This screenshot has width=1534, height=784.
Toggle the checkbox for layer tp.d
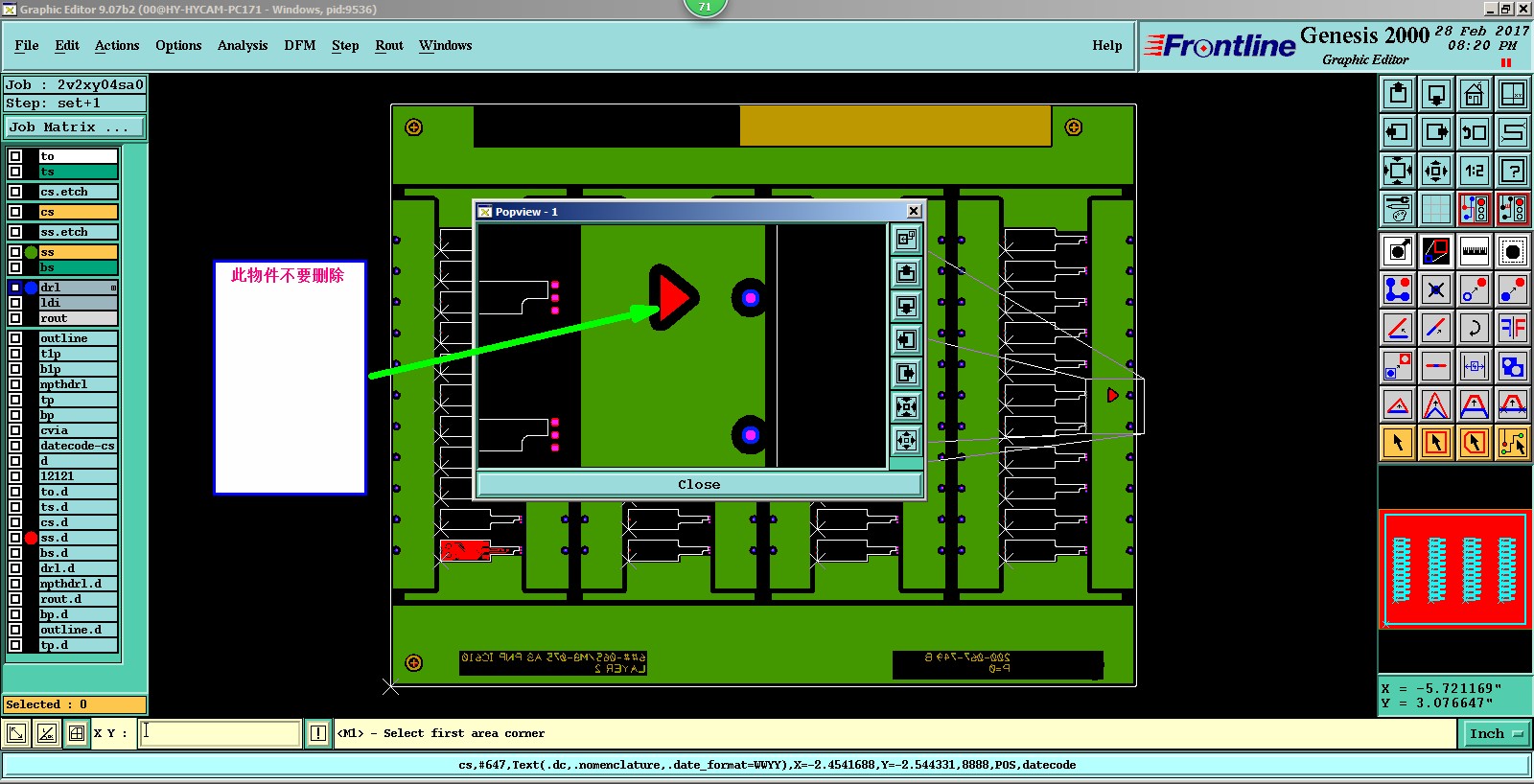pos(15,645)
